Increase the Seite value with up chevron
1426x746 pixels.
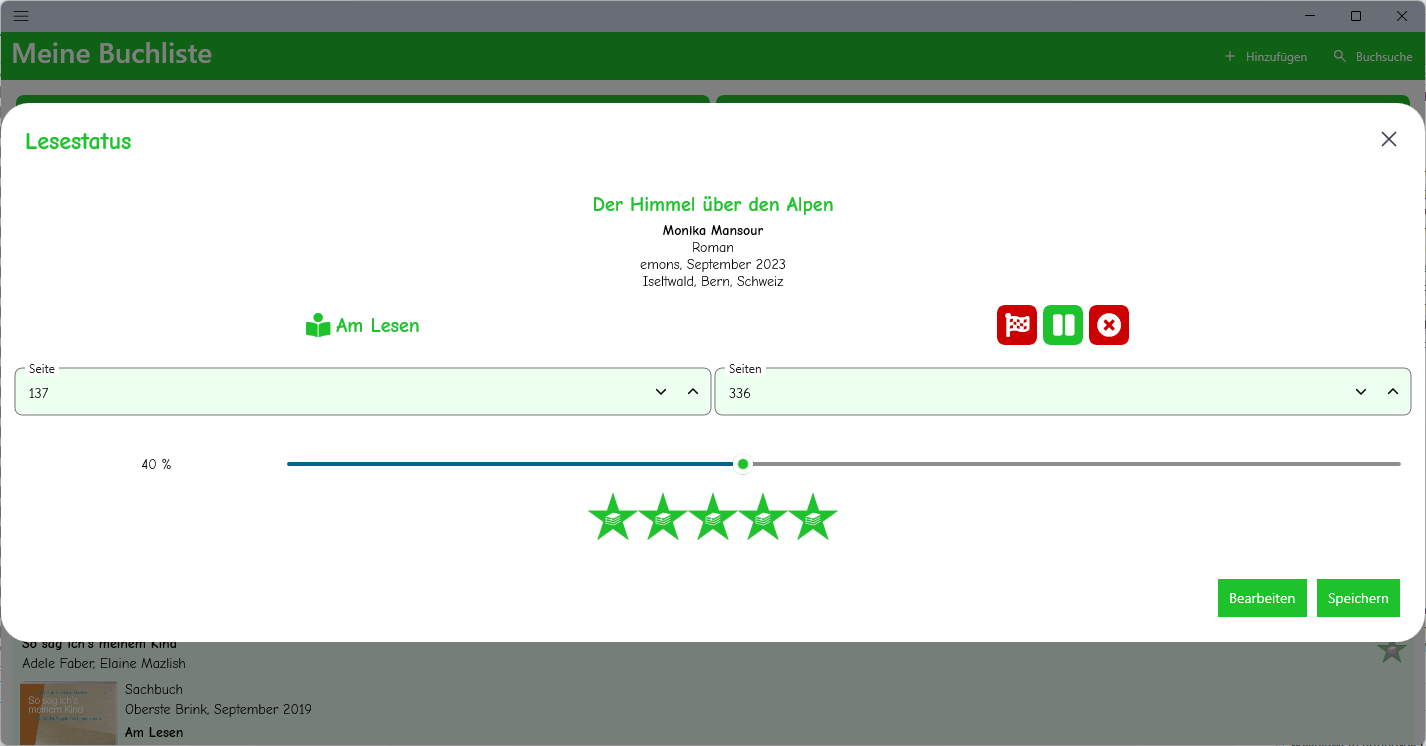(x=693, y=392)
